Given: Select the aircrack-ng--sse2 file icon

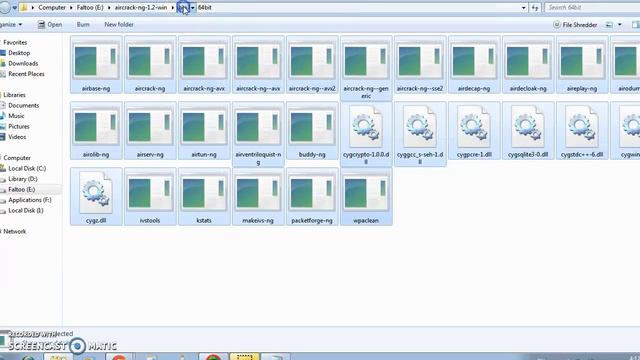Looking at the screenshot, I should [420, 62].
